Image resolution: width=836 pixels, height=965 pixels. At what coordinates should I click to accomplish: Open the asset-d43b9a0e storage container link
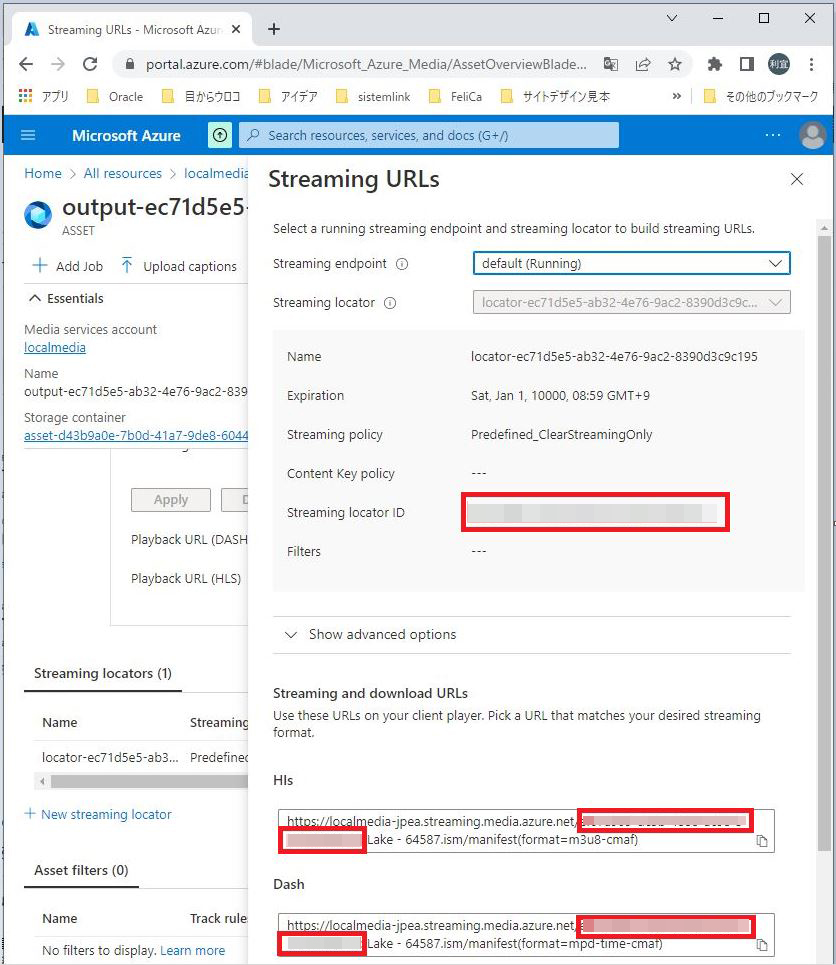(136, 436)
